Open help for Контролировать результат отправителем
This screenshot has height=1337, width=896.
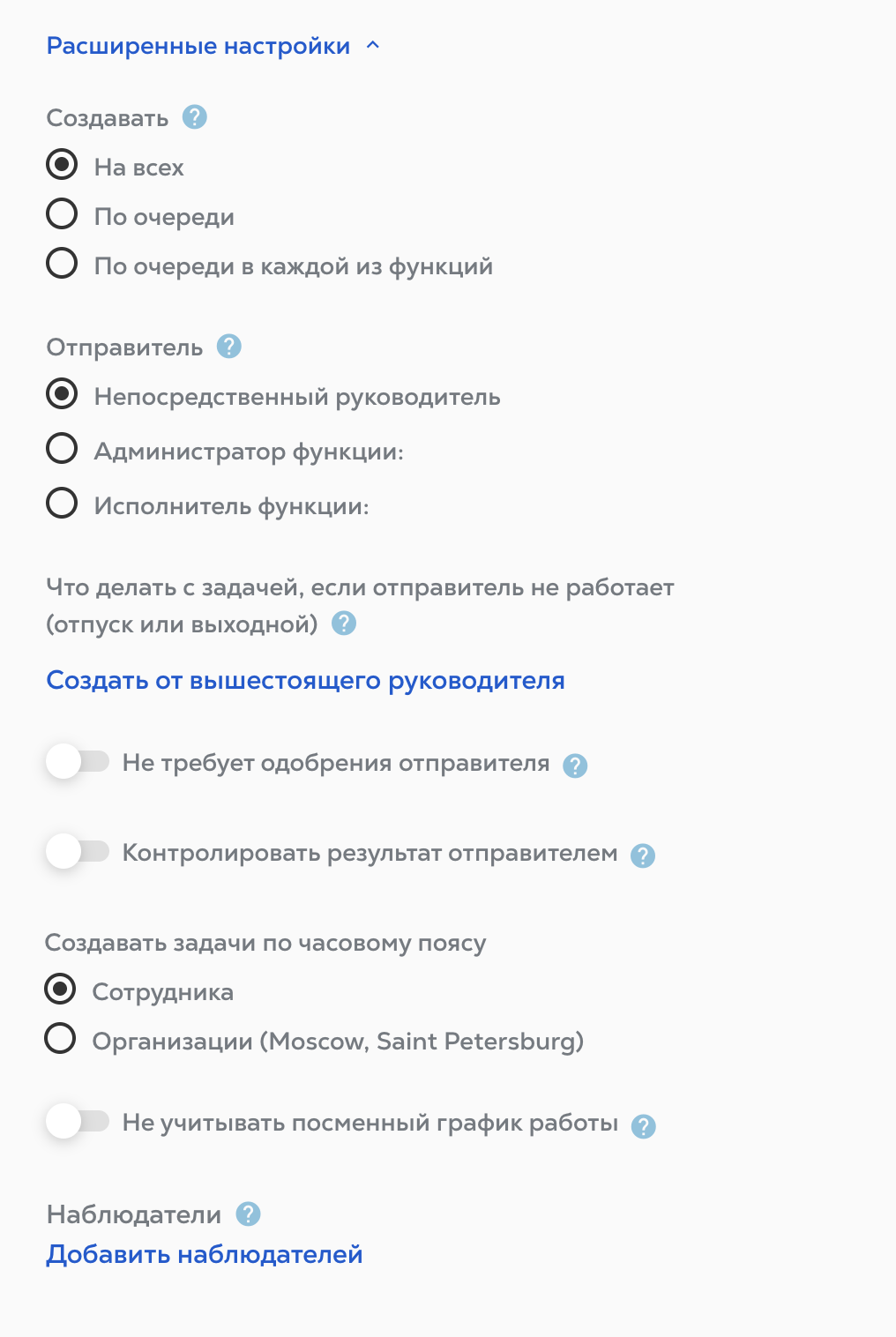click(x=643, y=855)
